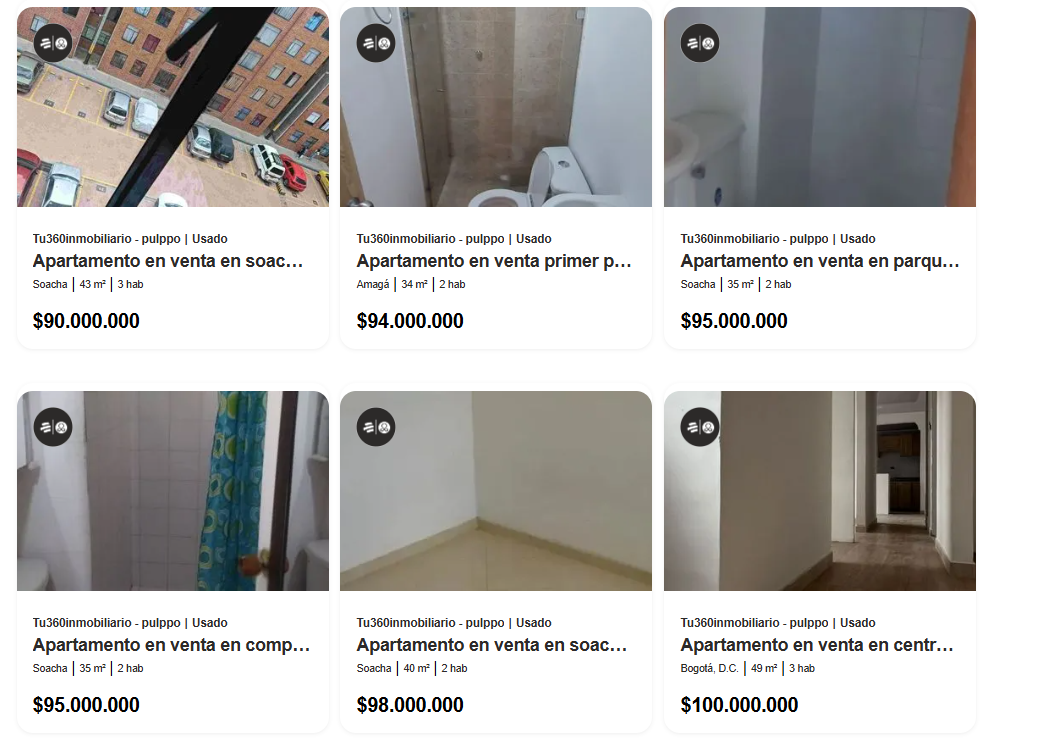Open 'Apartamento en venta en centr…' listing title

coord(817,645)
